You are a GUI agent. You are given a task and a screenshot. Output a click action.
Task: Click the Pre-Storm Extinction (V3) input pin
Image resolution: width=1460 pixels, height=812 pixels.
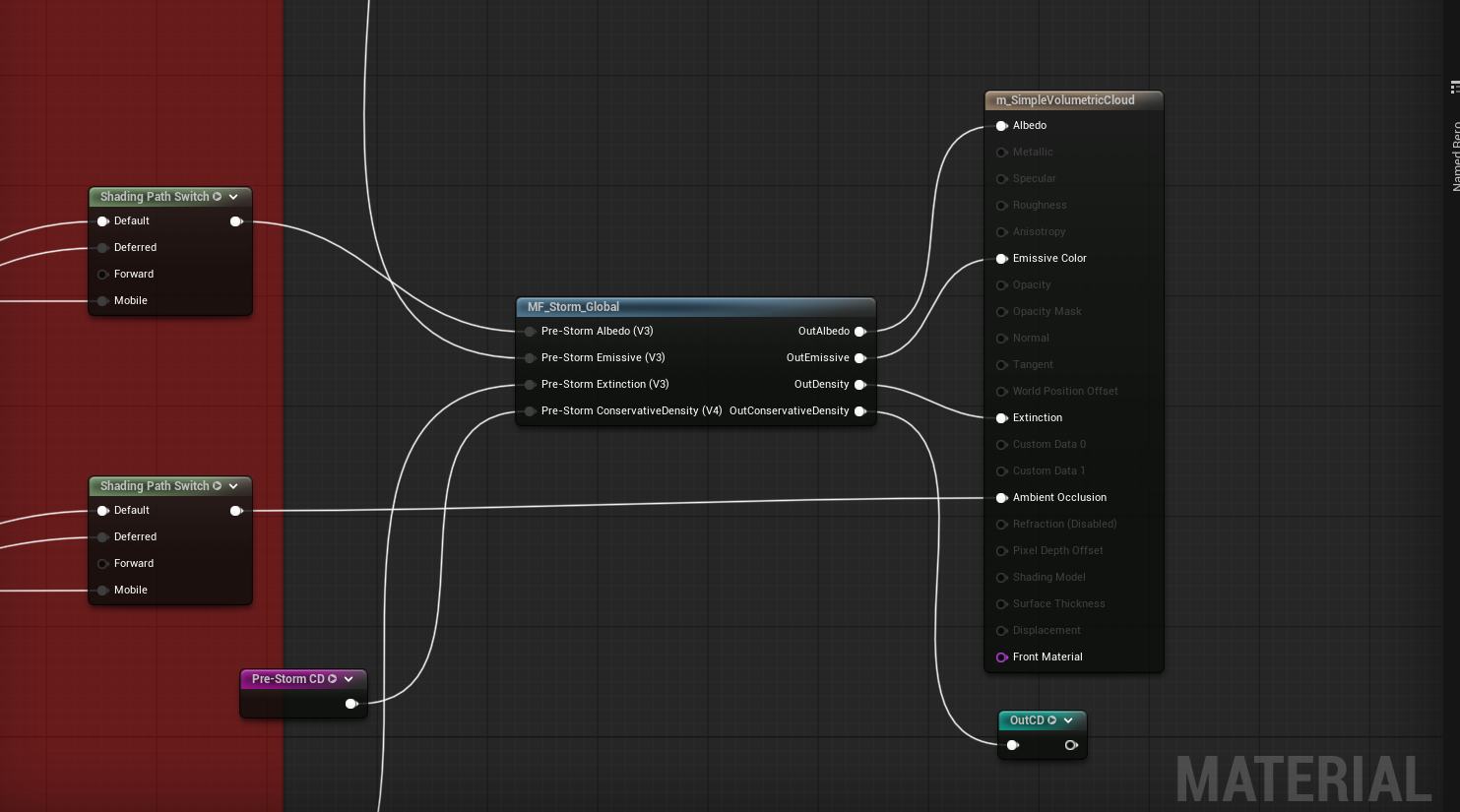[530, 385]
